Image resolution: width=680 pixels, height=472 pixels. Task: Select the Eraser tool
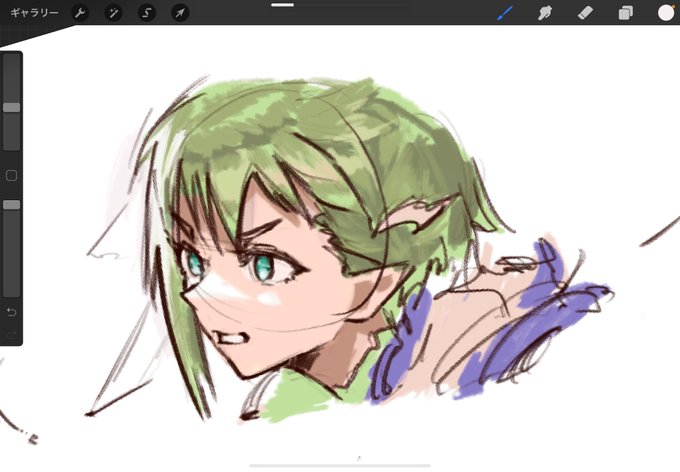coord(585,13)
